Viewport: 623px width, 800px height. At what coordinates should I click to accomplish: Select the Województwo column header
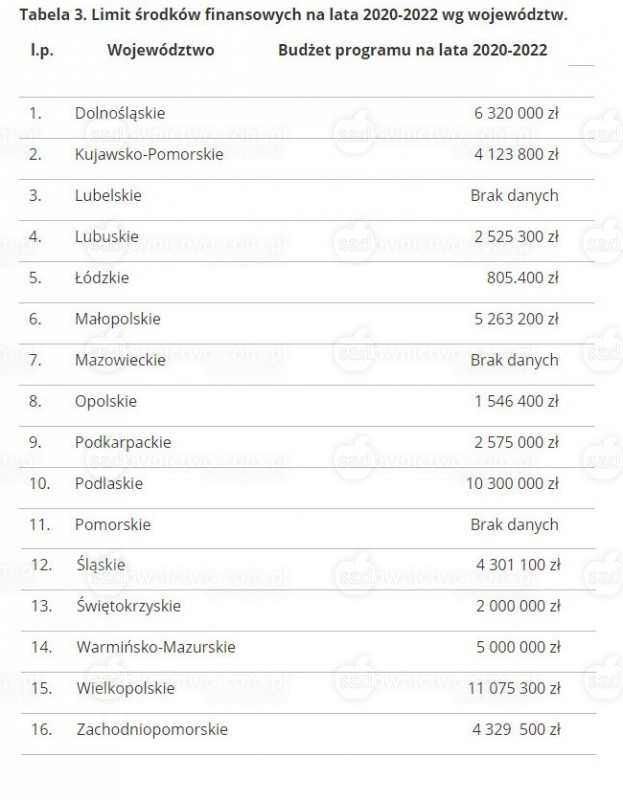coord(161,50)
